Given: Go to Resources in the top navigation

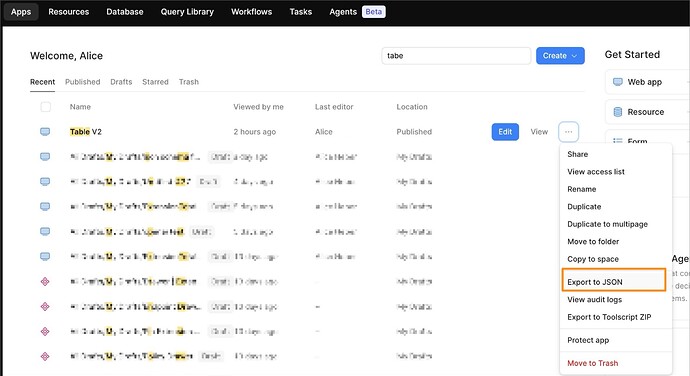Looking at the screenshot, I should 69,12.
